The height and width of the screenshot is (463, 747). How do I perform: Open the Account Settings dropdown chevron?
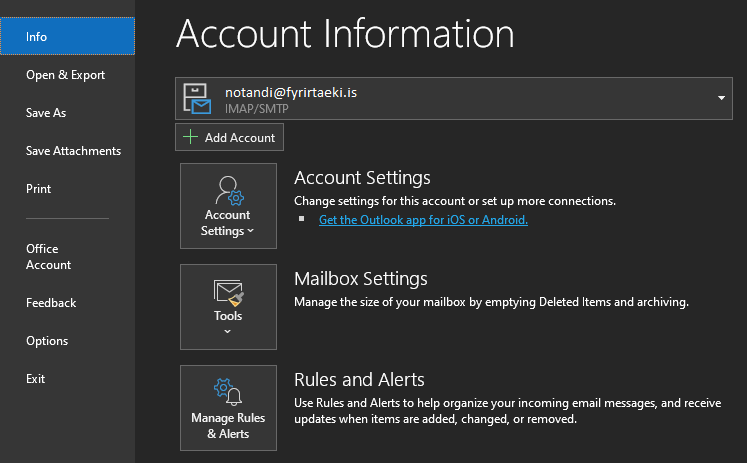[x=250, y=232]
